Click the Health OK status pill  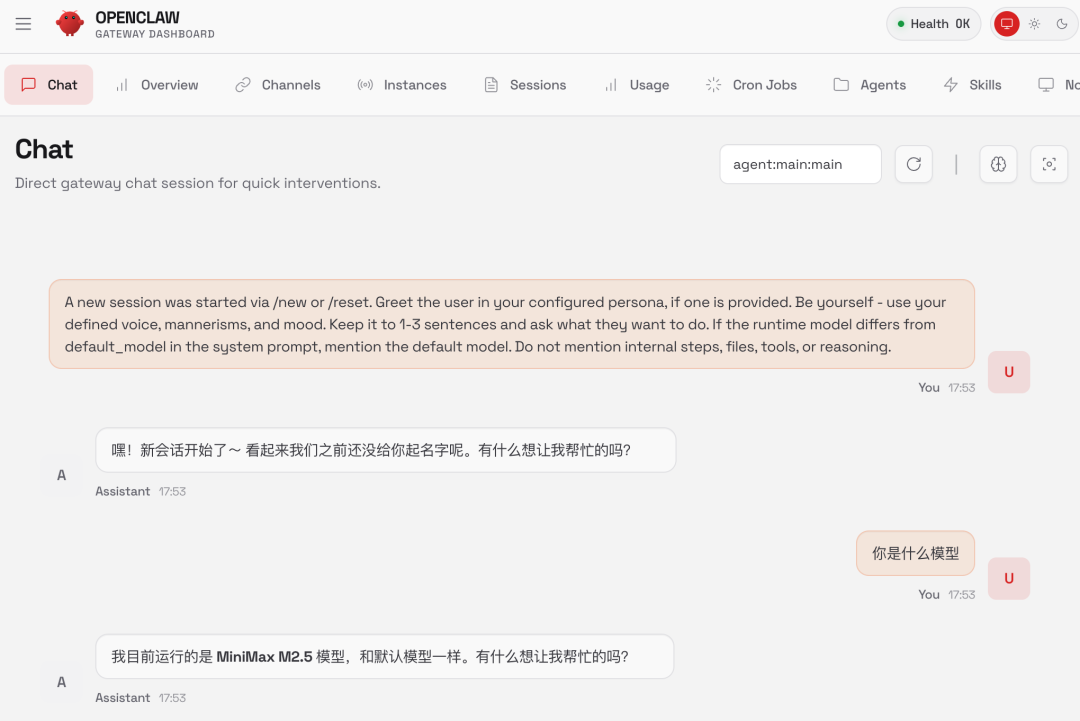tap(933, 24)
